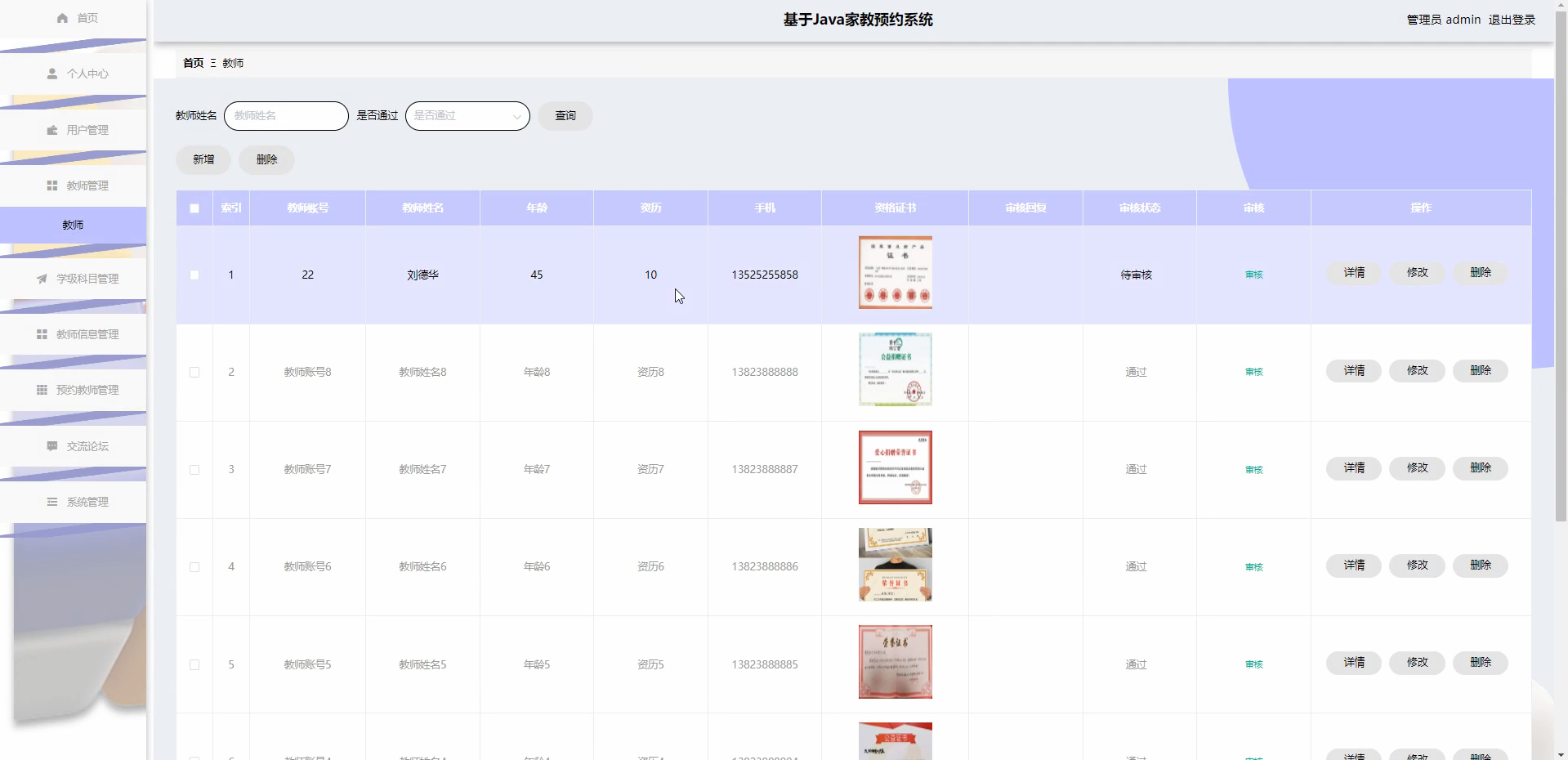Click 删除 in 教师账号7's row
The image size is (1568, 760).
click(1481, 468)
